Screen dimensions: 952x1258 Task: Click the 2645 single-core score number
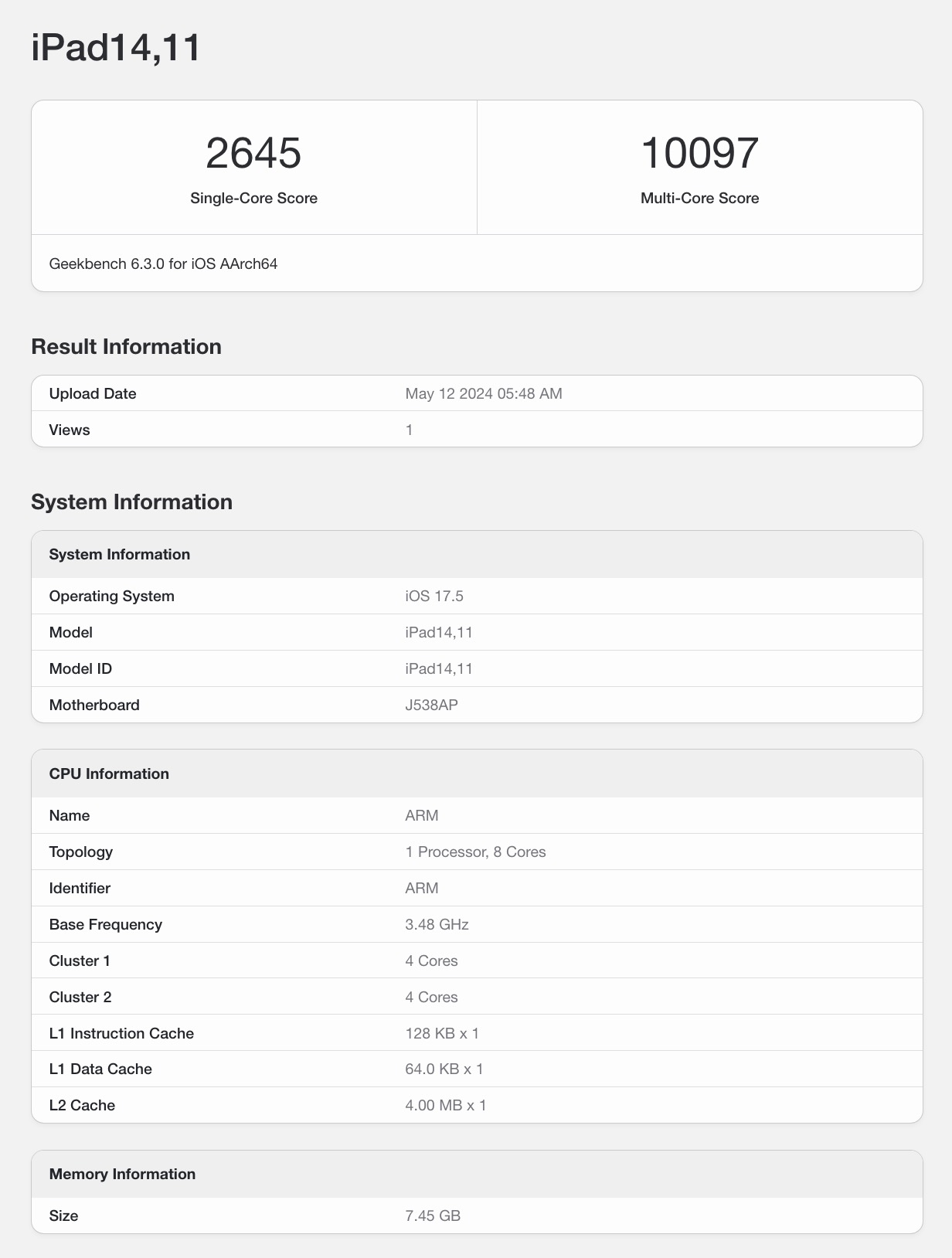(253, 153)
